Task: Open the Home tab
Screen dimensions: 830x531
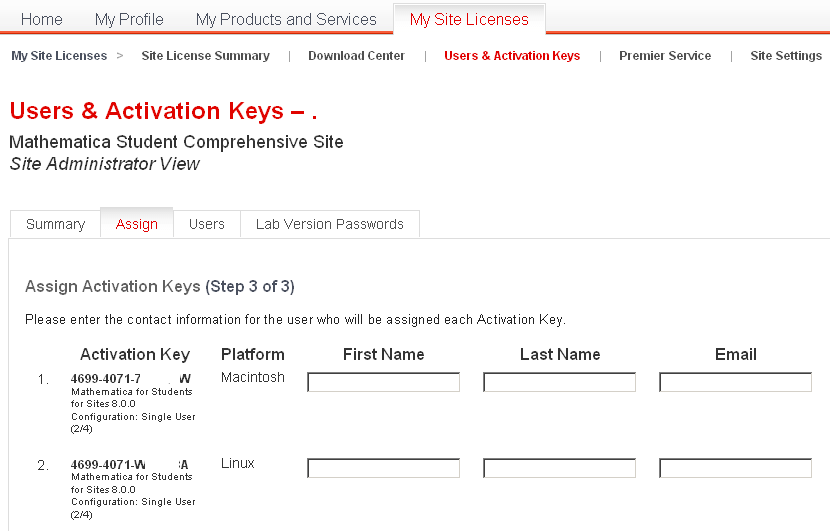Action: tap(41, 20)
